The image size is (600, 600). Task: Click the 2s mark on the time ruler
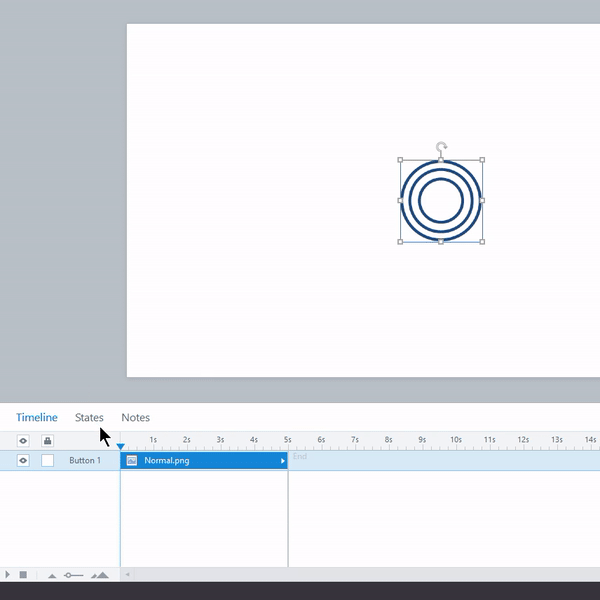187,440
